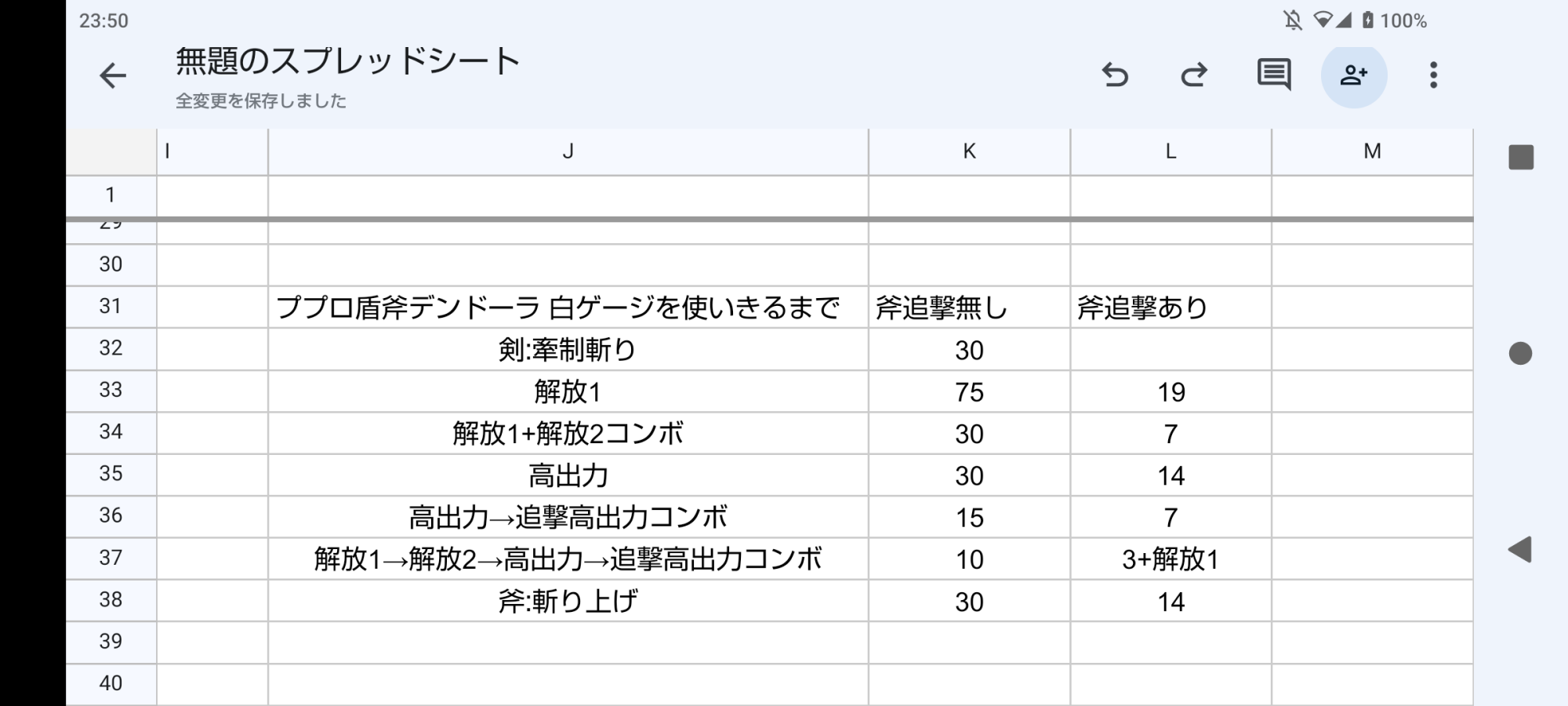Viewport: 1568px width, 706px height.
Task: Select column L header
Action: 1171,151
